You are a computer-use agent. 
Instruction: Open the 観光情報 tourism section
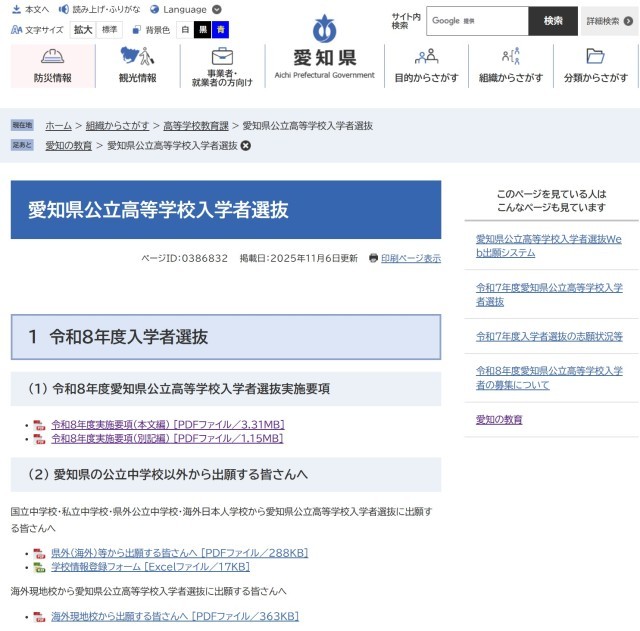137,66
